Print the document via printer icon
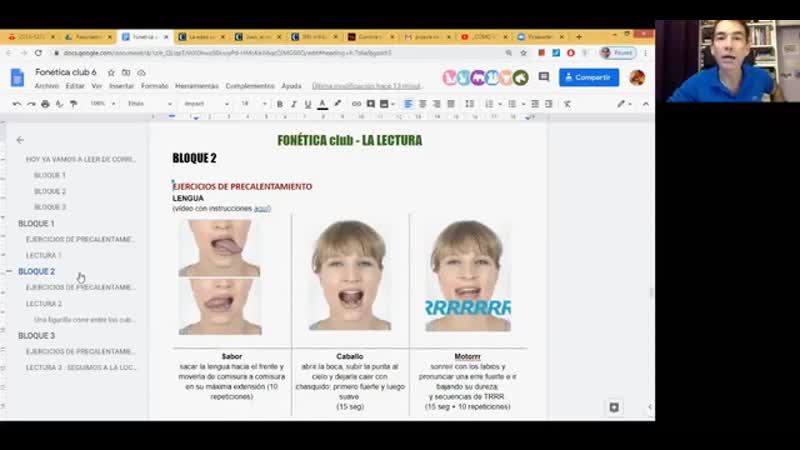Screen dimensions: 800x450 (45, 104)
